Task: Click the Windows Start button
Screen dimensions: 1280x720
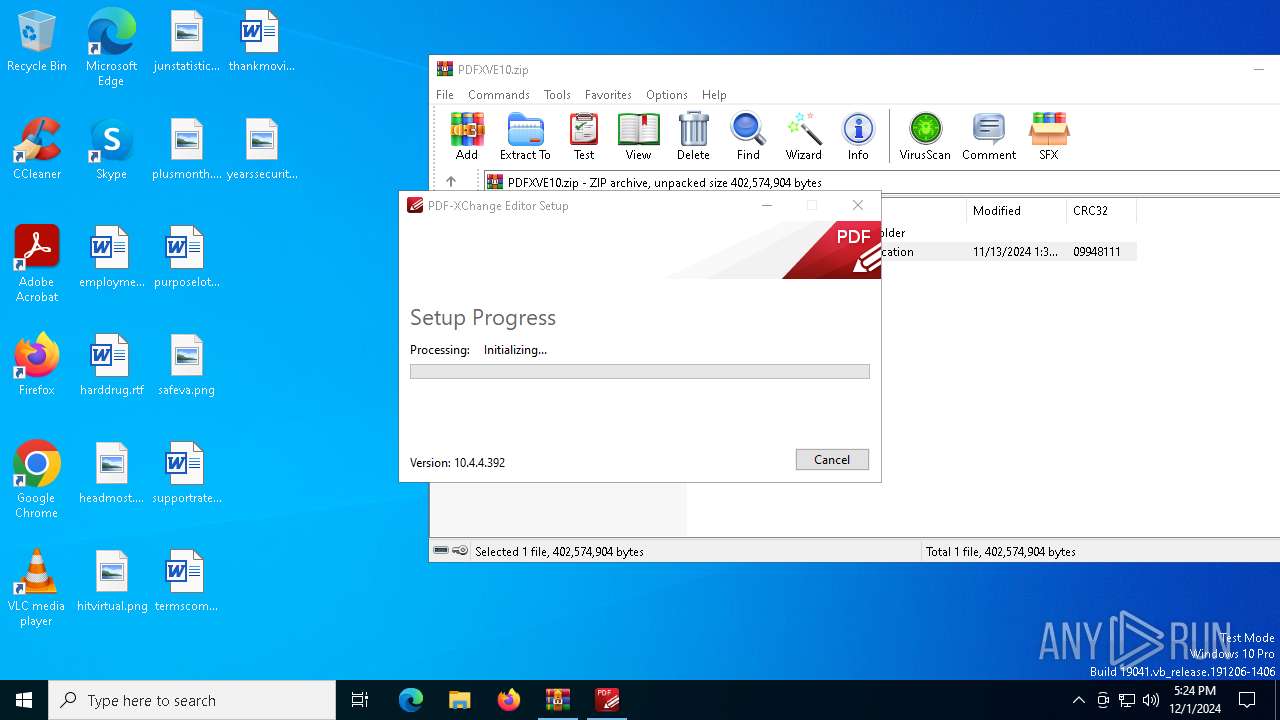Action: 24,700
